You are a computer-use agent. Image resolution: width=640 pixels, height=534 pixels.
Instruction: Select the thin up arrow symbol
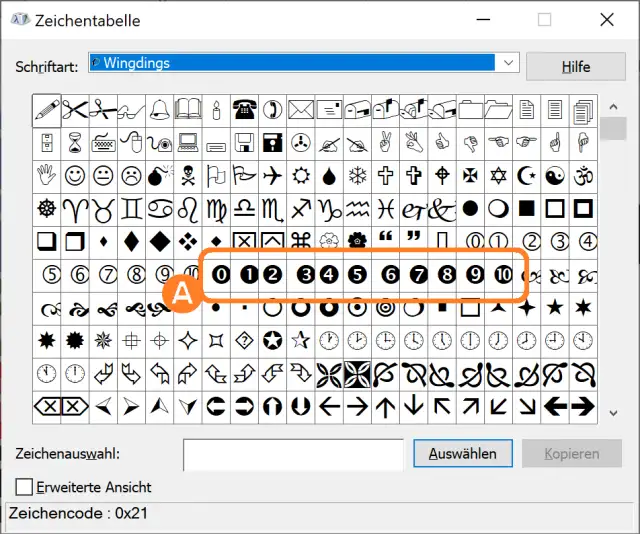click(386, 407)
